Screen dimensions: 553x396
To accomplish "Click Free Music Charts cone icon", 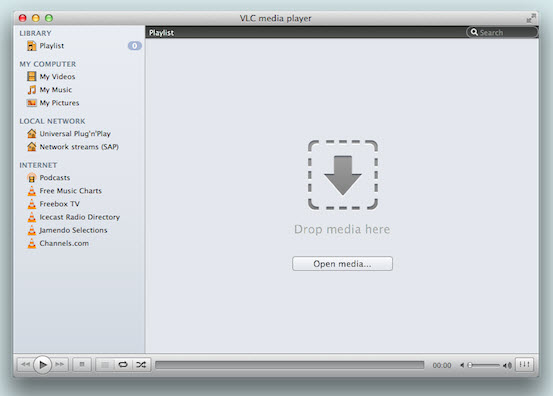I will pyautogui.click(x=32, y=191).
